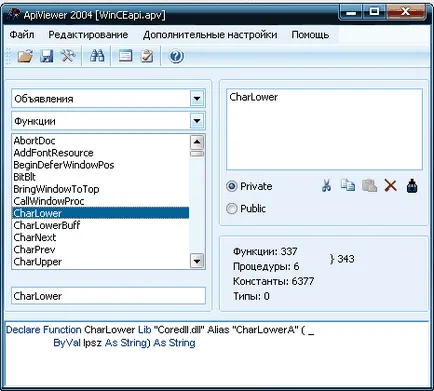Minimize the ApiViewer window
The width and height of the screenshot is (434, 391).
[351, 13]
